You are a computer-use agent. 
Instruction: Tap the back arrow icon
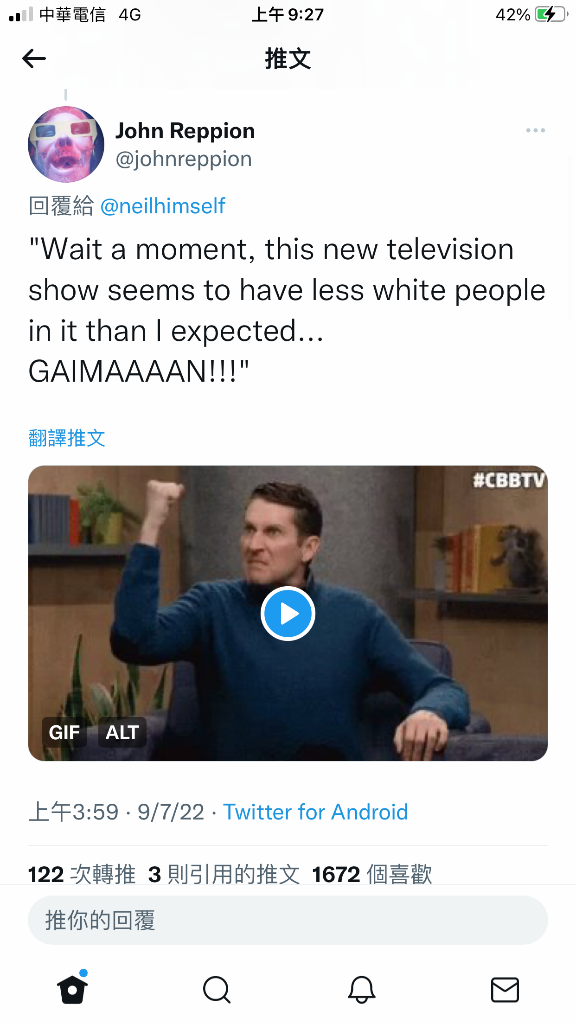pos(34,59)
